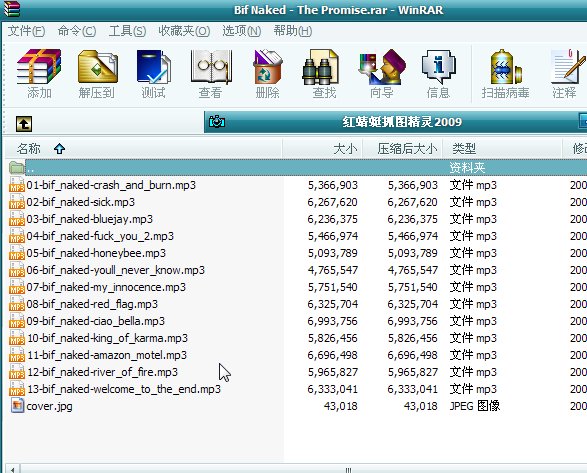Select 02-bif_naked-sick.mp3 file
This screenshot has width=587, height=473.
[x=80, y=202]
